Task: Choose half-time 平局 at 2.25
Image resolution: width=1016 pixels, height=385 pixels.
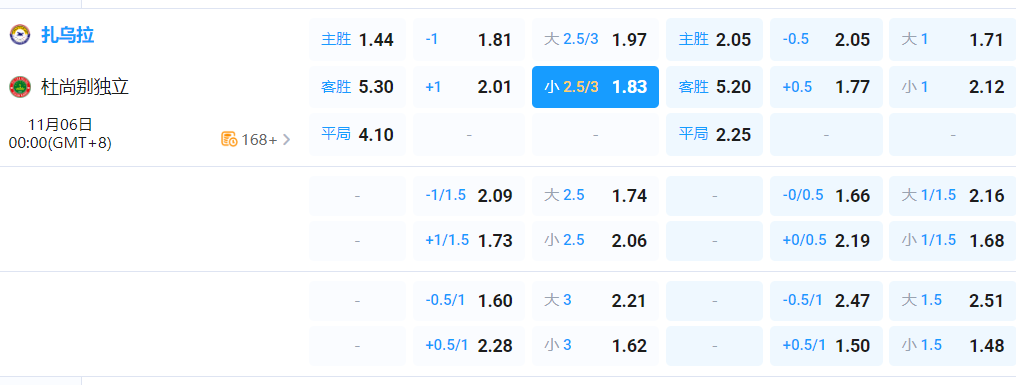Action: click(x=715, y=134)
